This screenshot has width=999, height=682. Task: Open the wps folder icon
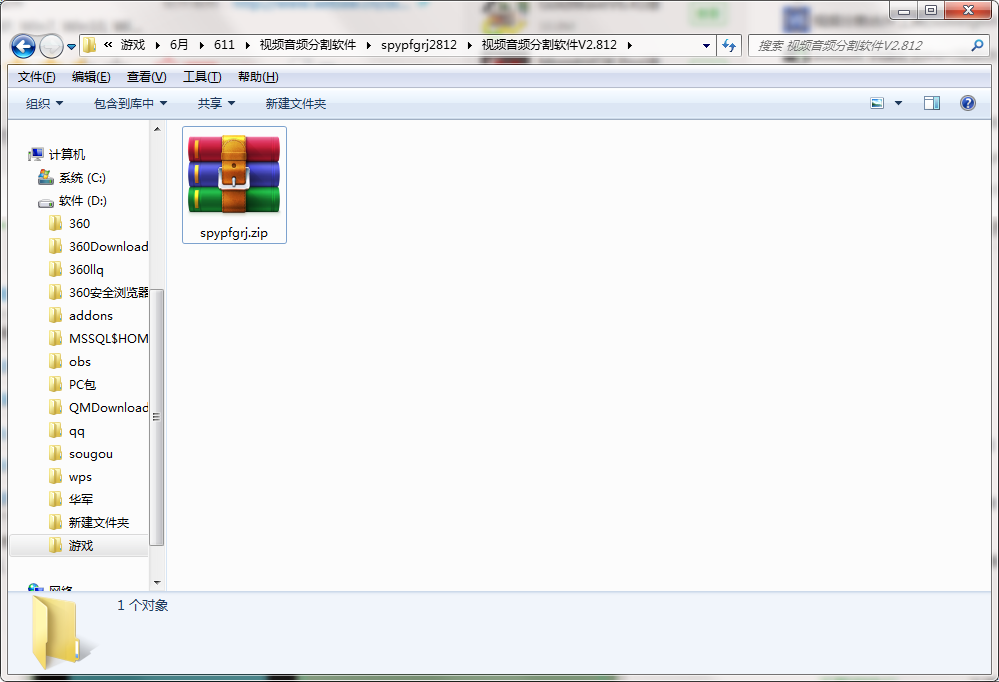[x=55, y=477]
